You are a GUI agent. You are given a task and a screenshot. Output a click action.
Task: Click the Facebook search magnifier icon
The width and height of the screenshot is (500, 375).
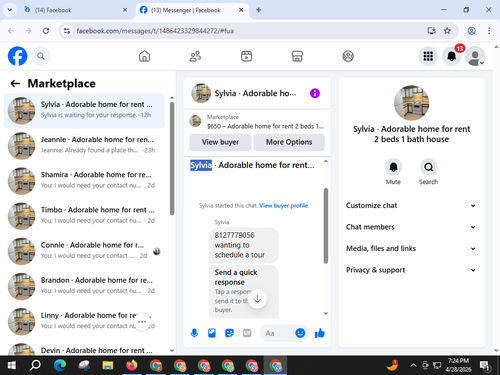pyautogui.click(x=41, y=56)
